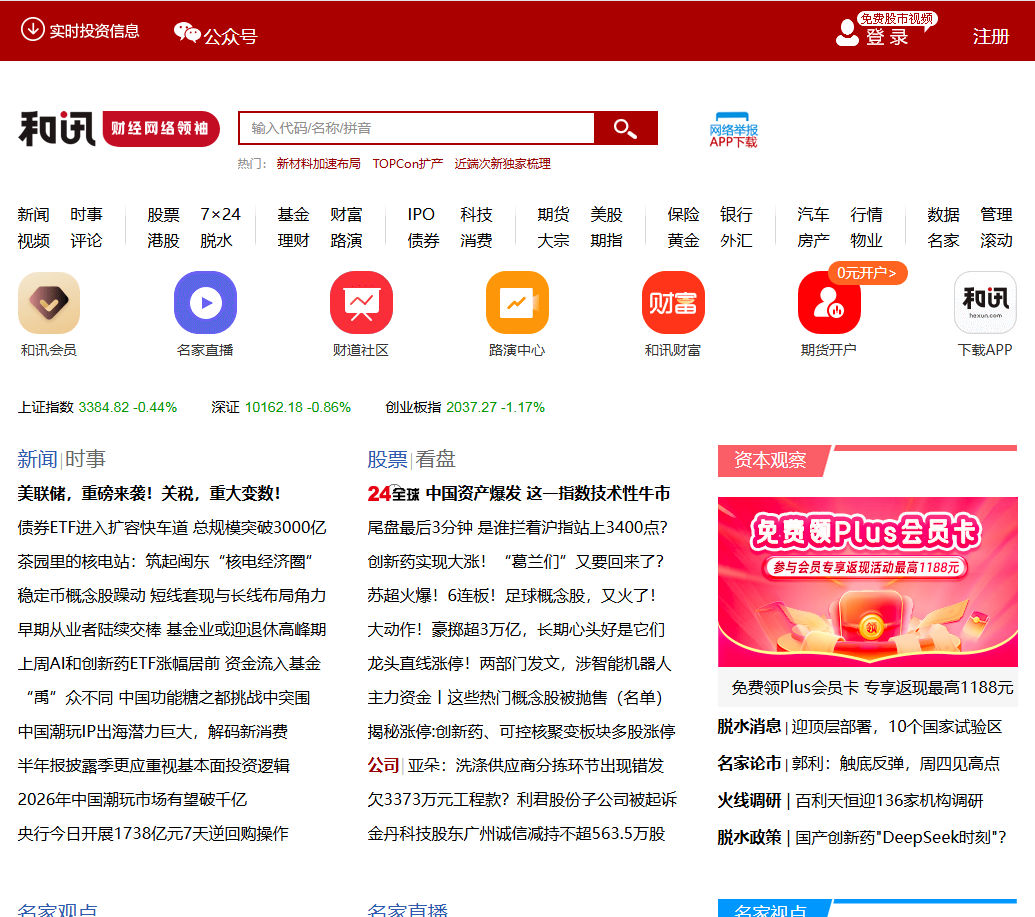Click the 实时投资信息 download icon

pyautogui.click(x=31, y=31)
